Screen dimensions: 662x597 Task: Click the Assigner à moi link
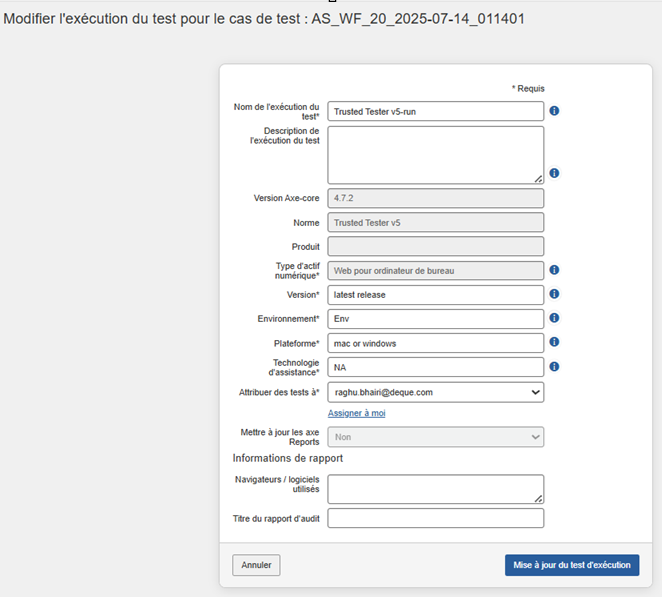[356, 413]
